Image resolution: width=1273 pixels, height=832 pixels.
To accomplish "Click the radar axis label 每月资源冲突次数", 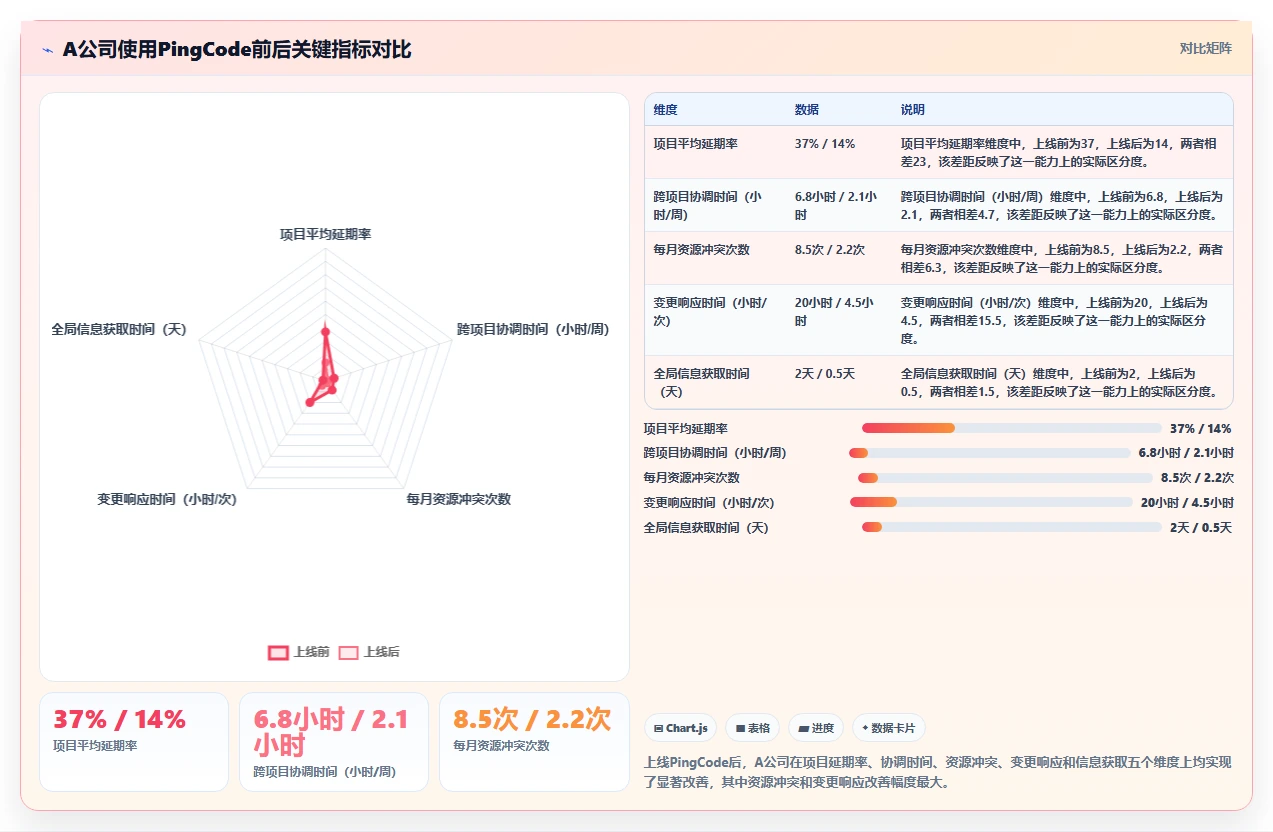I will pyautogui.click(x=458, y=499).
